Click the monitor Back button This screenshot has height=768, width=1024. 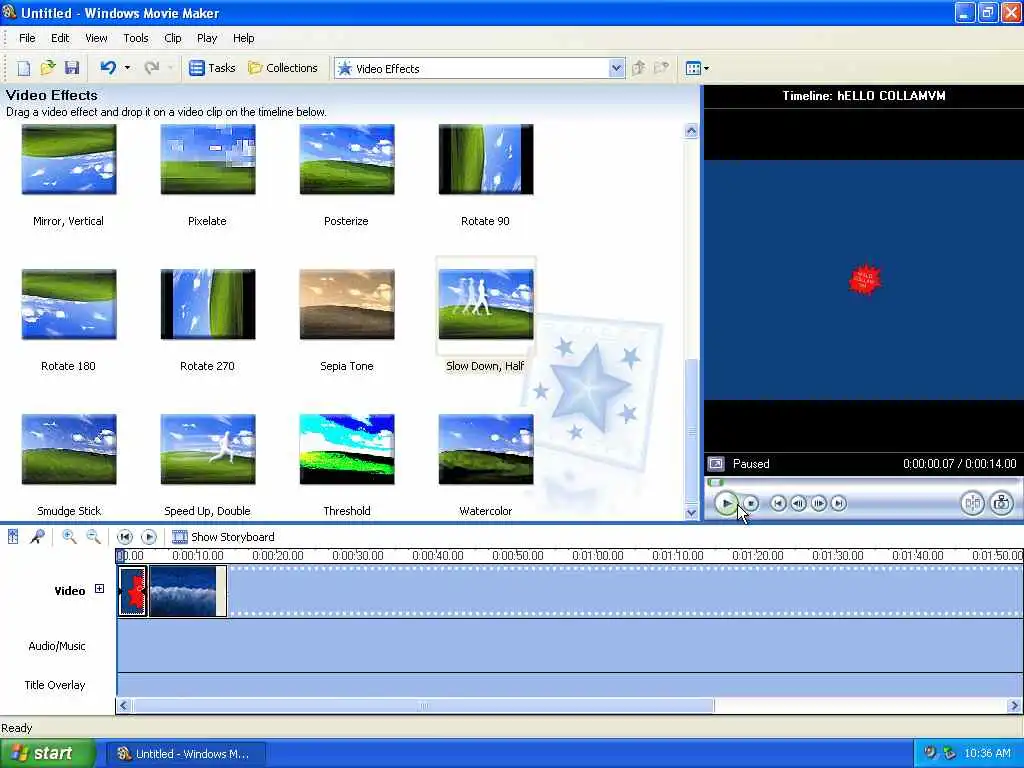coord(778,504)
